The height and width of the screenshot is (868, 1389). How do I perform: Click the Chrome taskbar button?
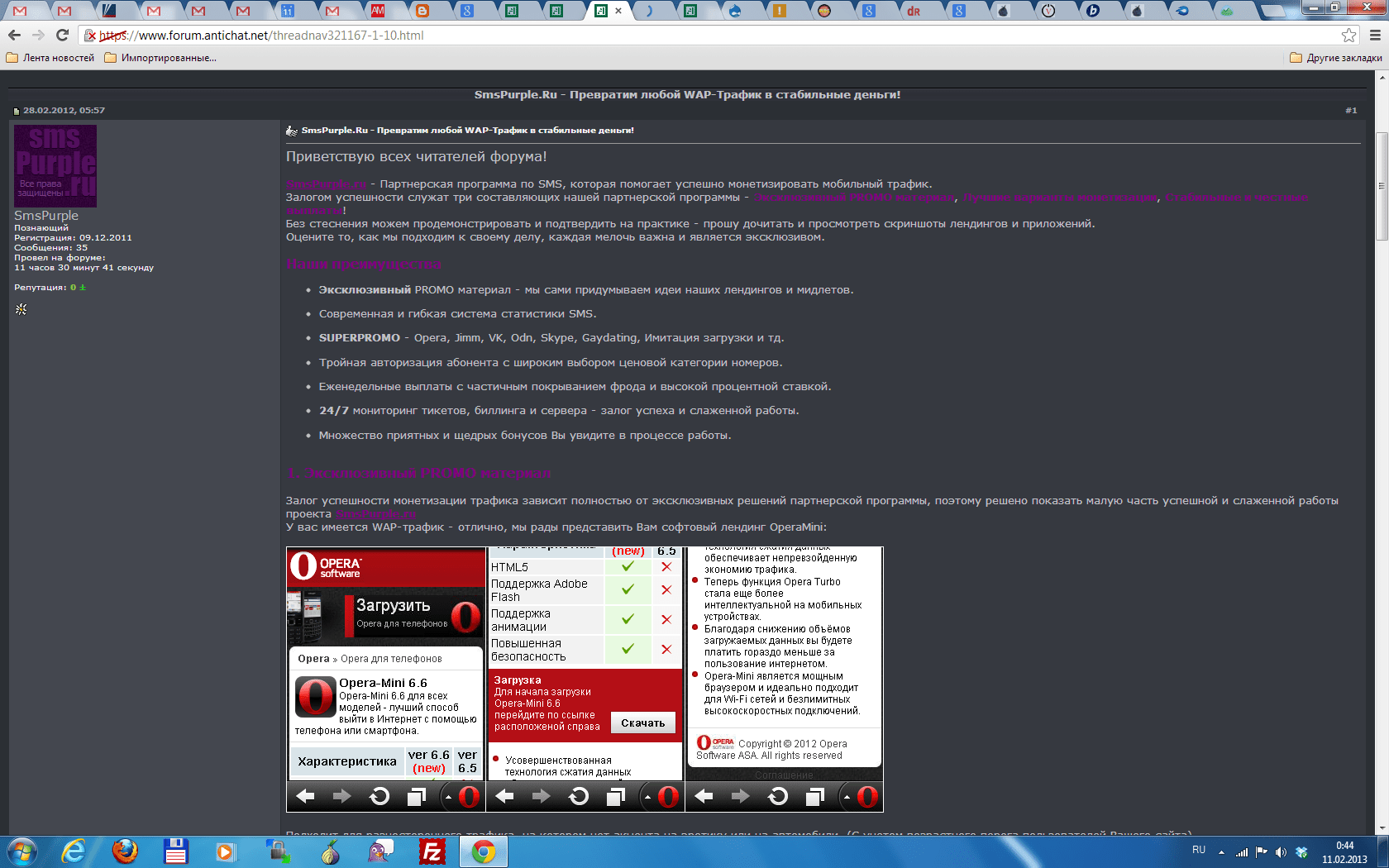tap(484, 851)
